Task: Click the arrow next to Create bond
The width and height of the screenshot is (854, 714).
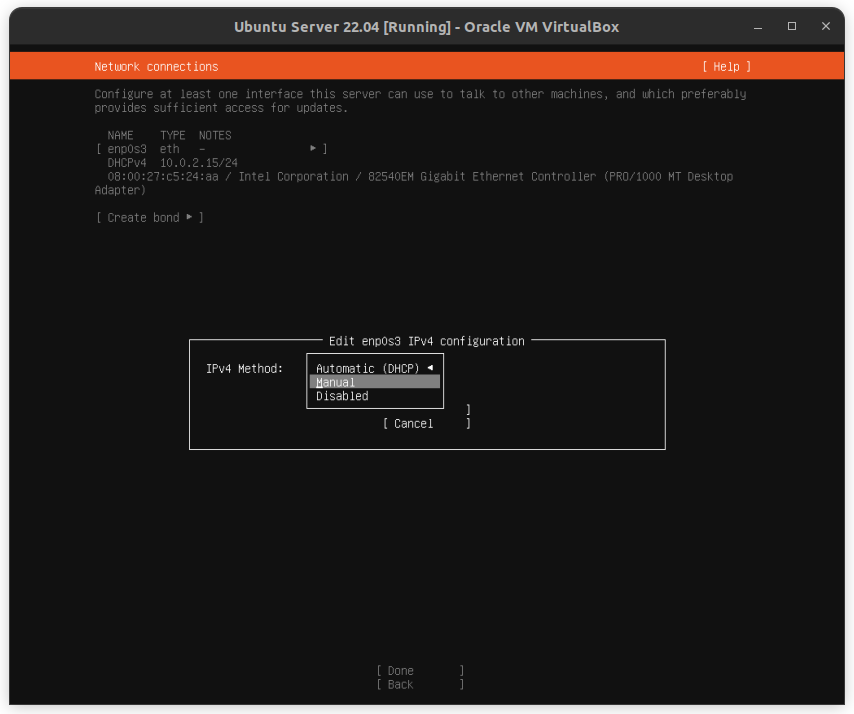Action: [x=189, y=217]
